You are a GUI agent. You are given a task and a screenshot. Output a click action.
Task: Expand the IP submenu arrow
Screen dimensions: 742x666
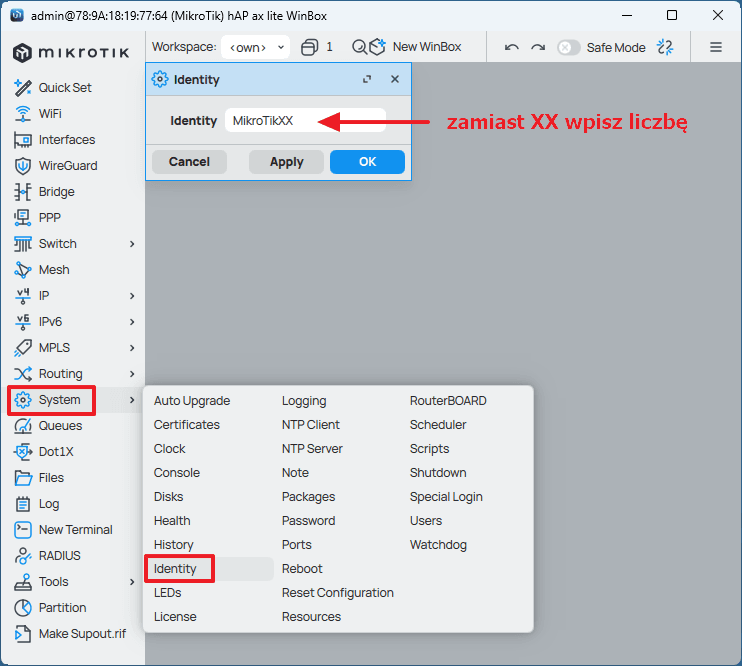[x=132, y=296]
